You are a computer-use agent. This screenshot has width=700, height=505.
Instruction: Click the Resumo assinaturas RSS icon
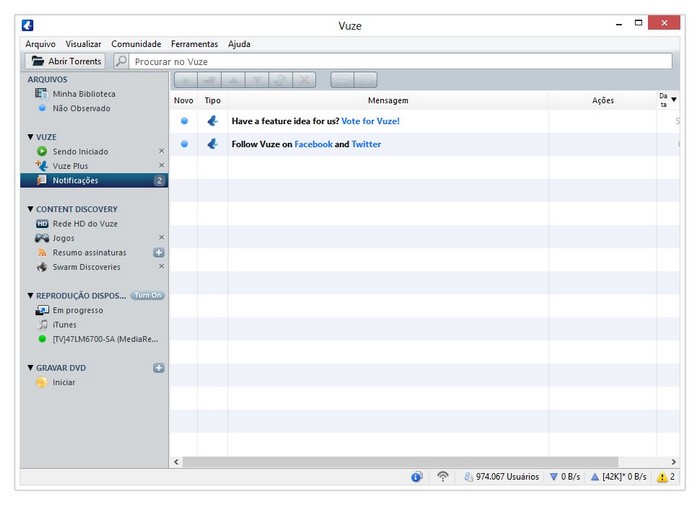[x=42, y=253]
